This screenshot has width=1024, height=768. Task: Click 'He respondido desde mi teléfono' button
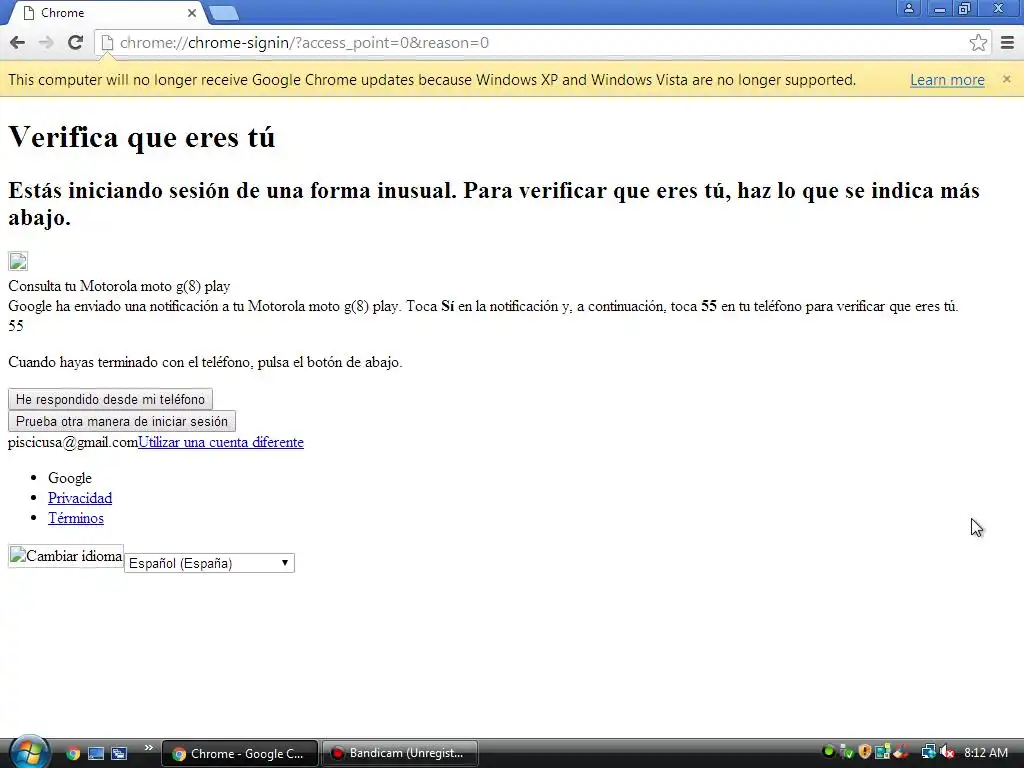click(110, 399)
